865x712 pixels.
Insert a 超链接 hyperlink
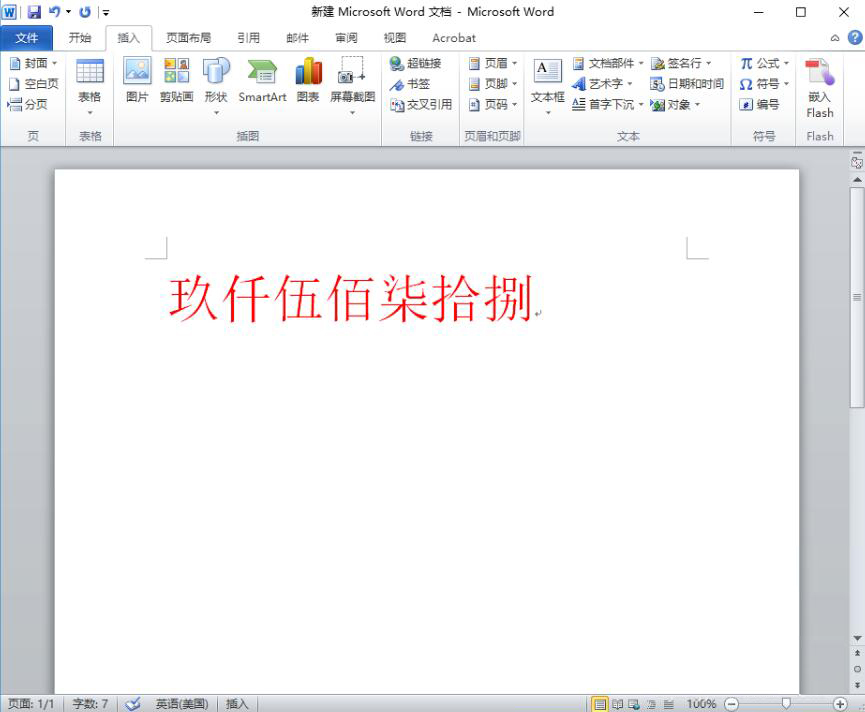point(415,63)
